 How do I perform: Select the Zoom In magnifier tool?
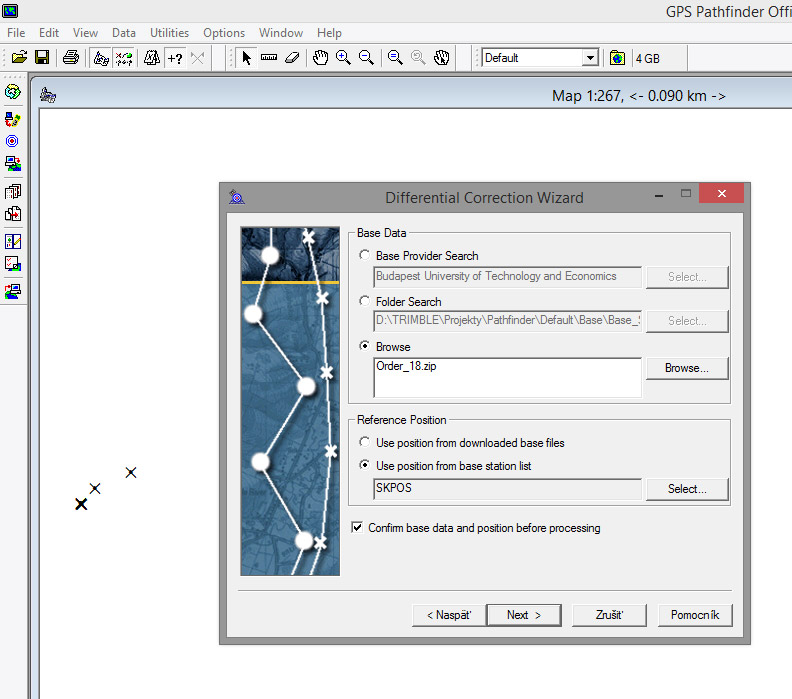pos(343,58)
